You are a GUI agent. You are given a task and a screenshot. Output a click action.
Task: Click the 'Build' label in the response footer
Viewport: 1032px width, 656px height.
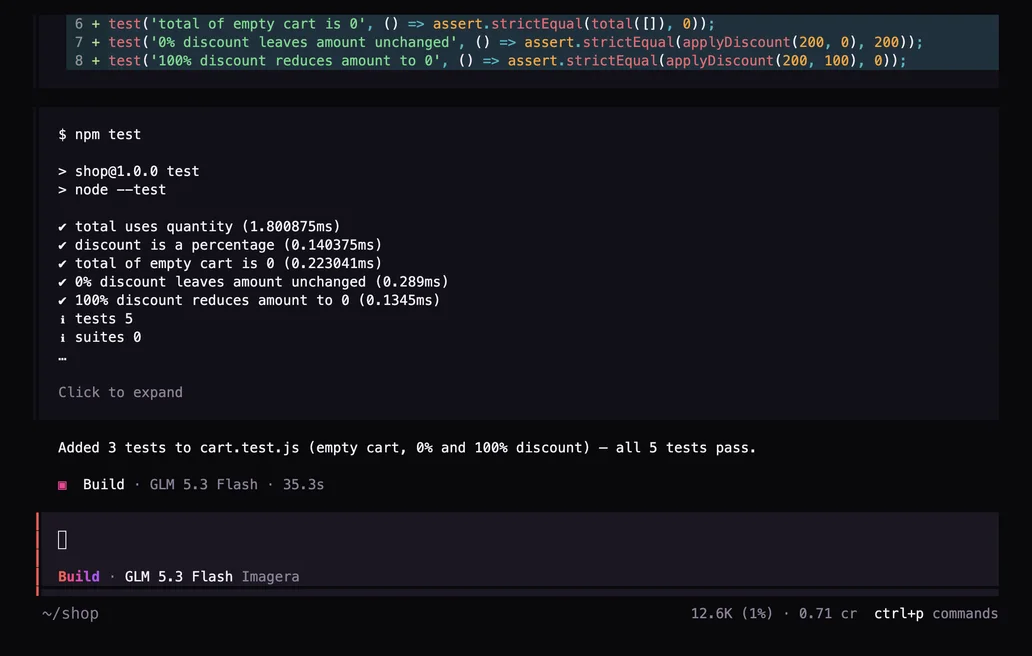(103, 484)
